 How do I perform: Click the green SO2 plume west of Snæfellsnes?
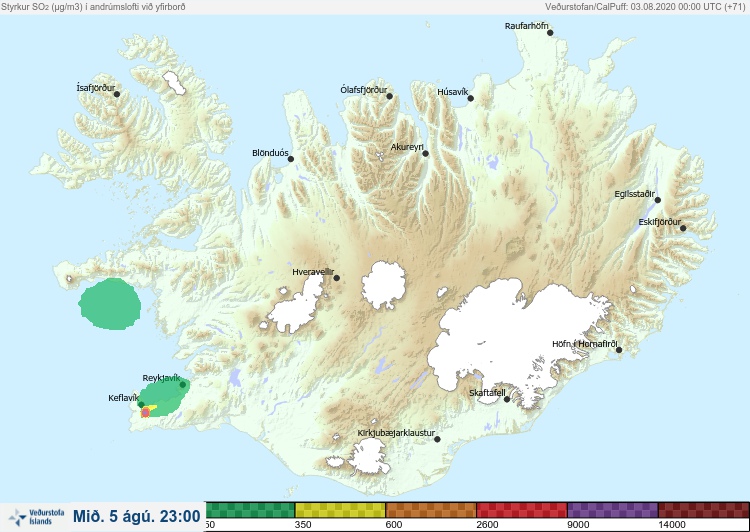click(x=110, y=304)
